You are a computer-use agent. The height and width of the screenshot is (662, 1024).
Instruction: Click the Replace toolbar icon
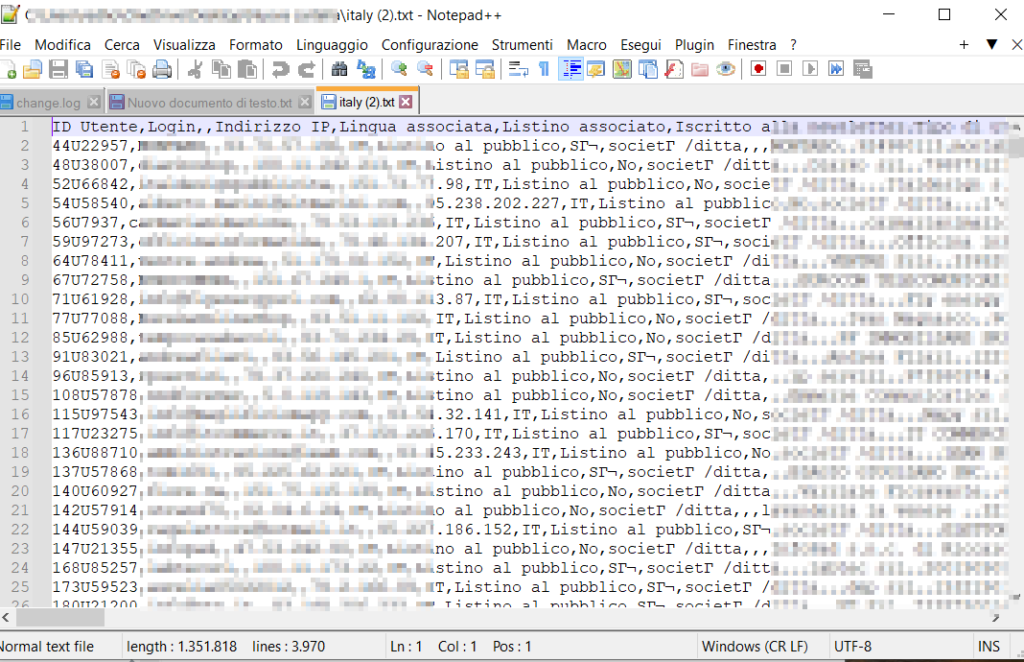366,69
